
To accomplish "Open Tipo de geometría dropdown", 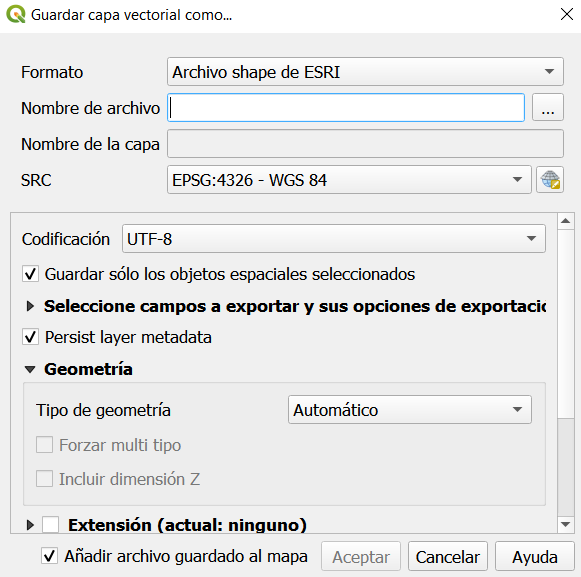I will coord(410,410).
